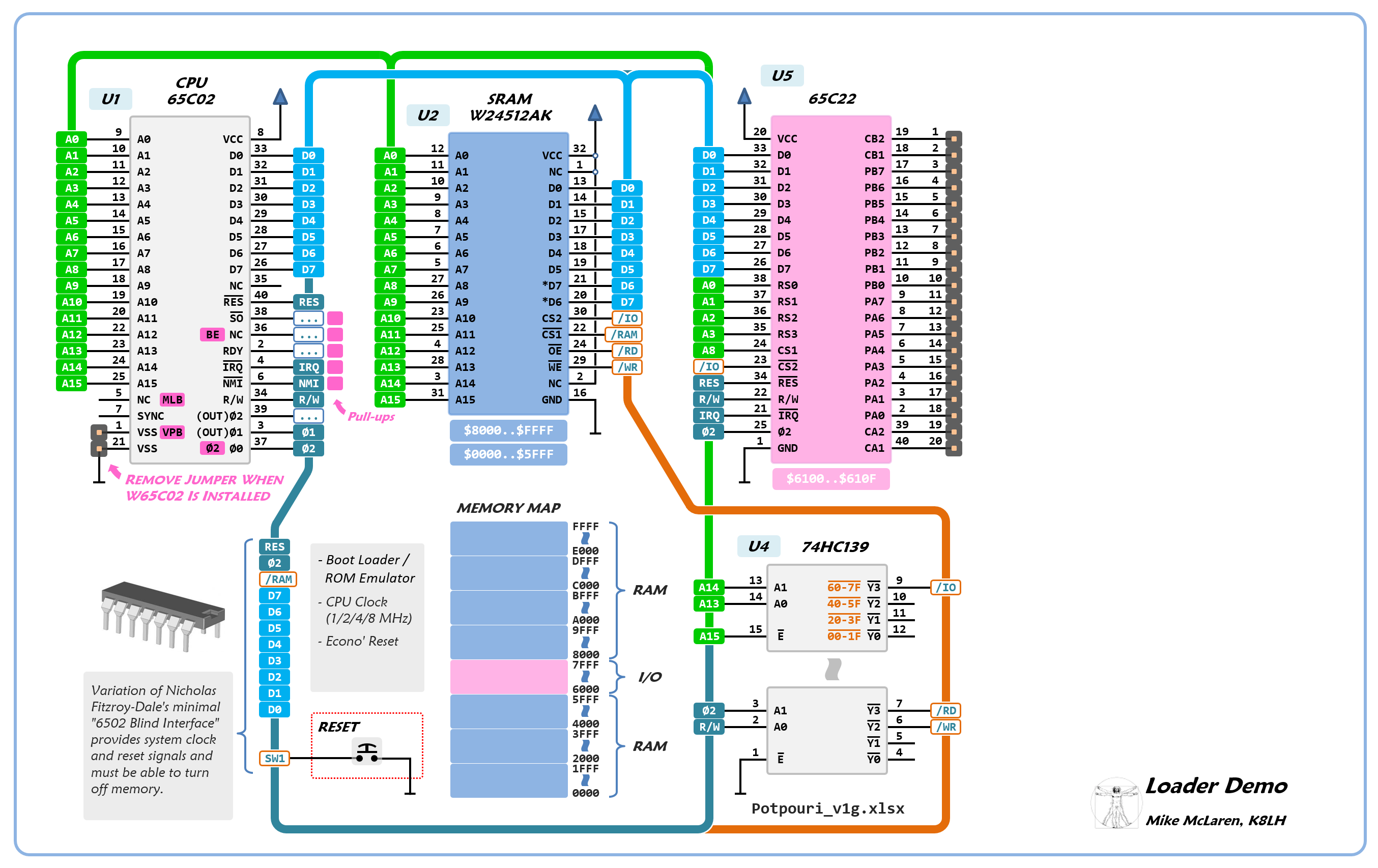Click the U4 reference designator label
Viewport: 1378px width, 868px height.
click(x=758, y=546)
